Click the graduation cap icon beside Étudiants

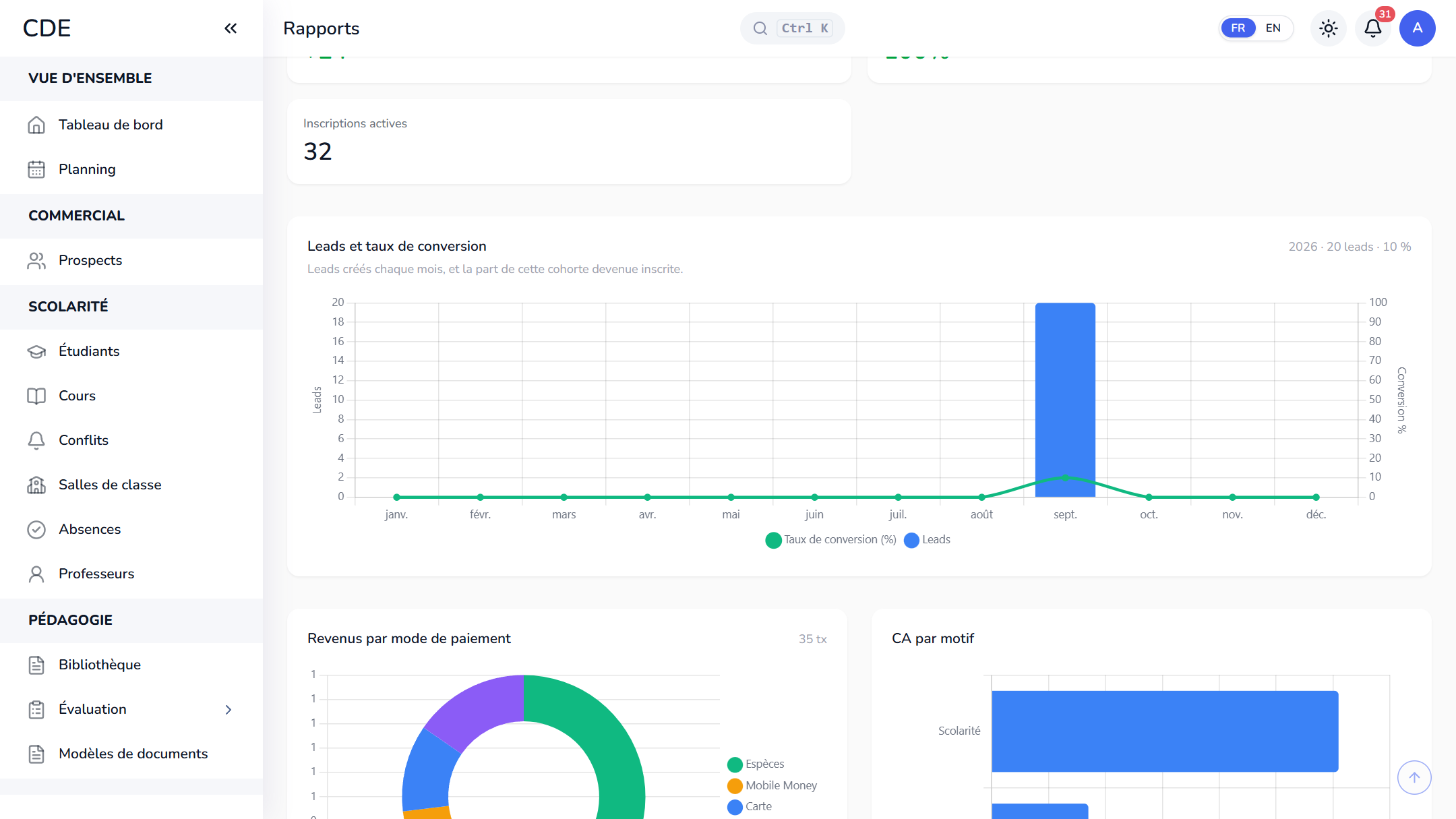click(x=36, y=351)
